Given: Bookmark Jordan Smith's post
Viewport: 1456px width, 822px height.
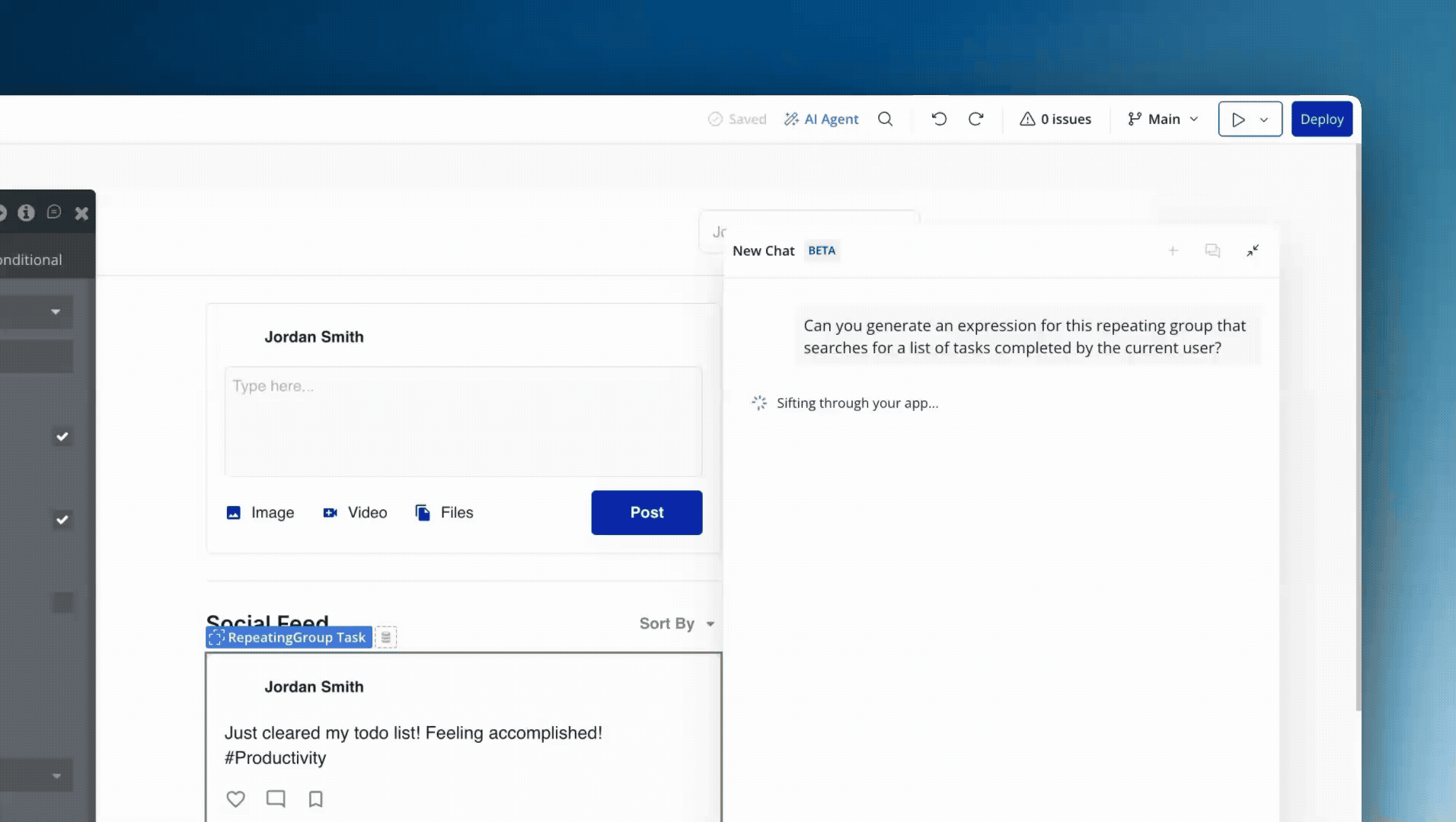Looking at the screenshot, I should (315, 798).
